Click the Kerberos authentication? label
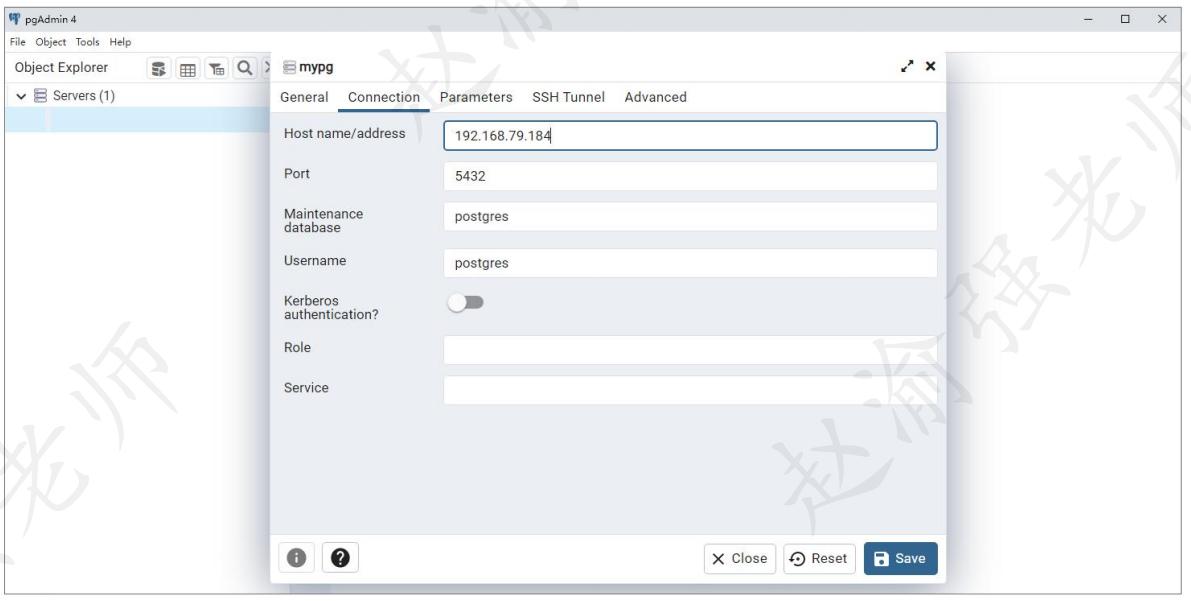Viewport: 1191px width, 601px height. click(331, 308)
